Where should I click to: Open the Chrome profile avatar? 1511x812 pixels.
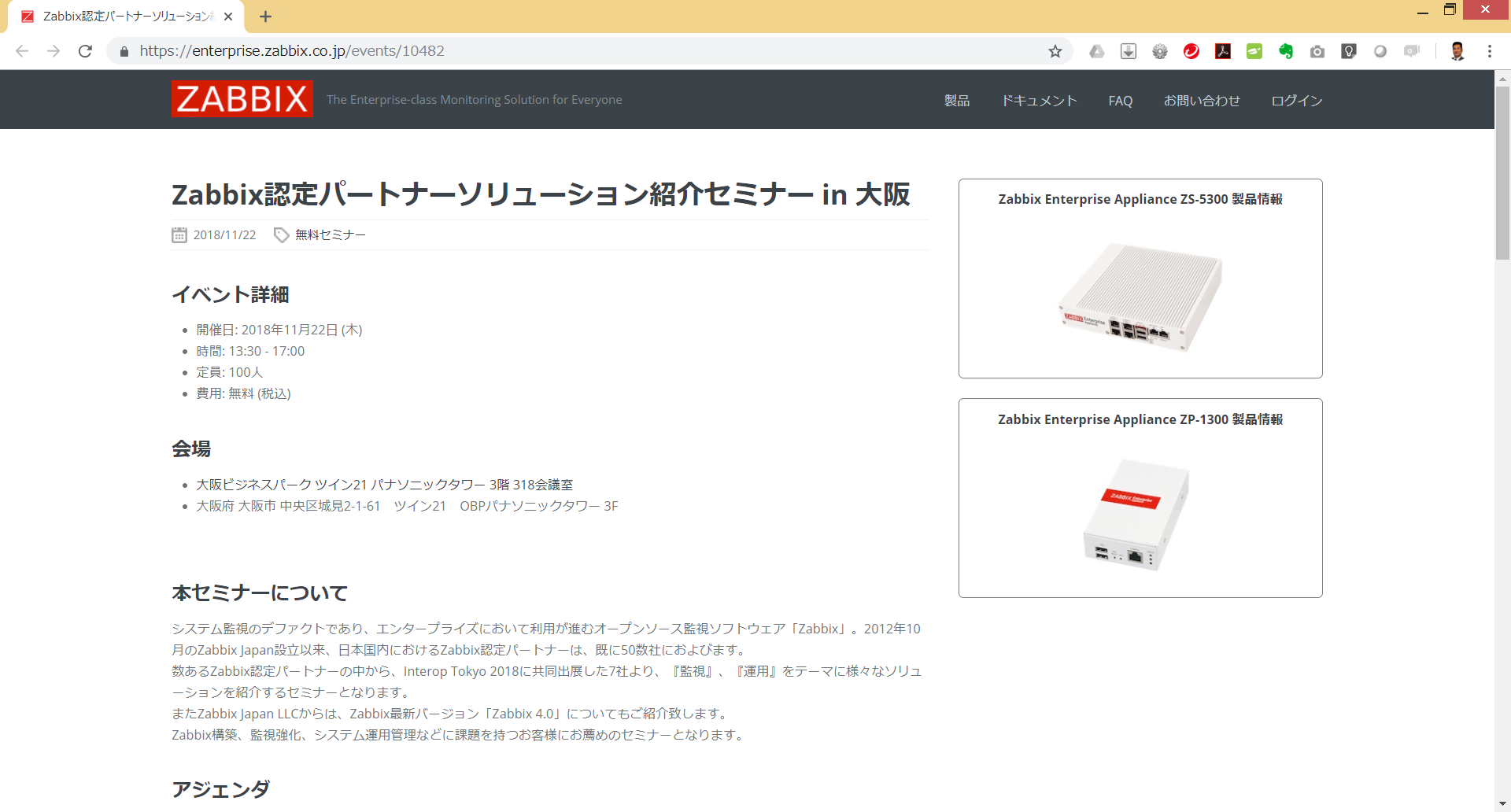pos(1457,51)
